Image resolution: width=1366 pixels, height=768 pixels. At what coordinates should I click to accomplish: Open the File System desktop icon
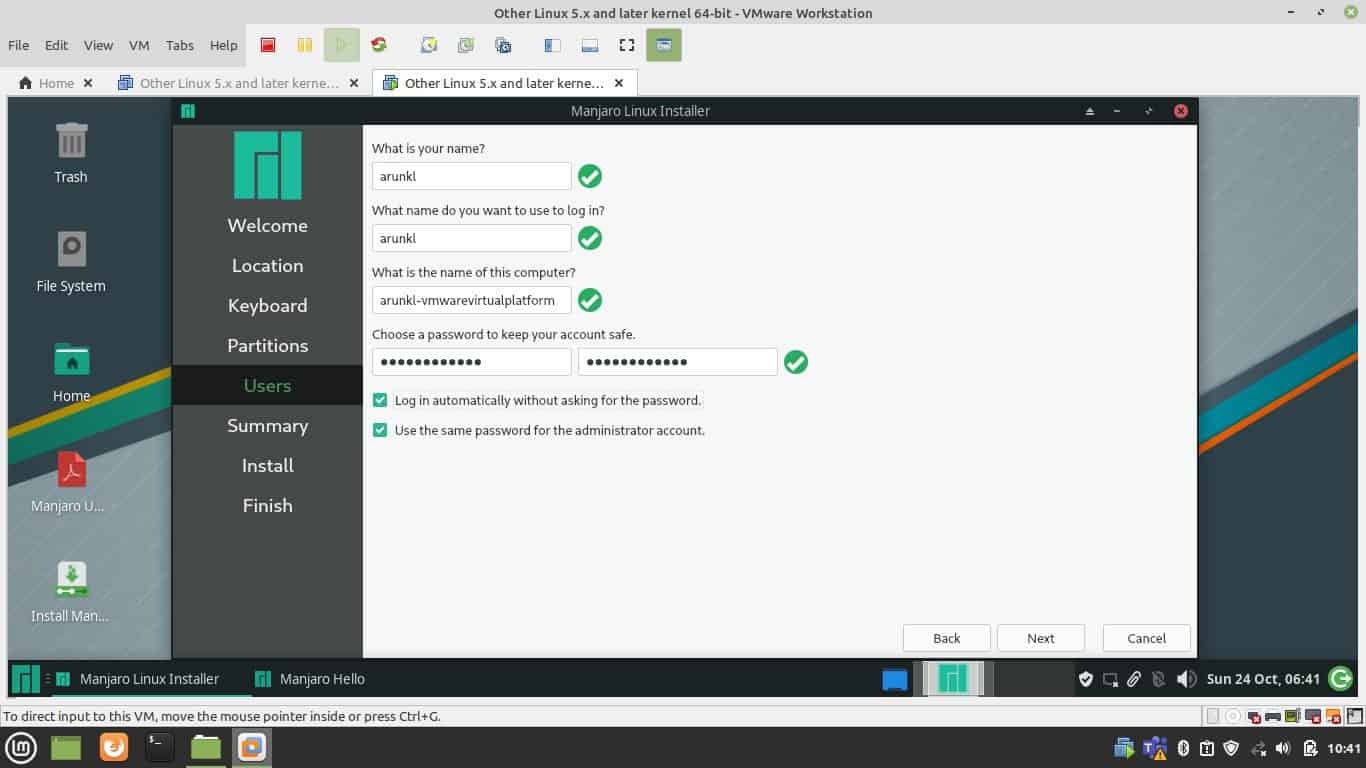[x=71, y=262]
